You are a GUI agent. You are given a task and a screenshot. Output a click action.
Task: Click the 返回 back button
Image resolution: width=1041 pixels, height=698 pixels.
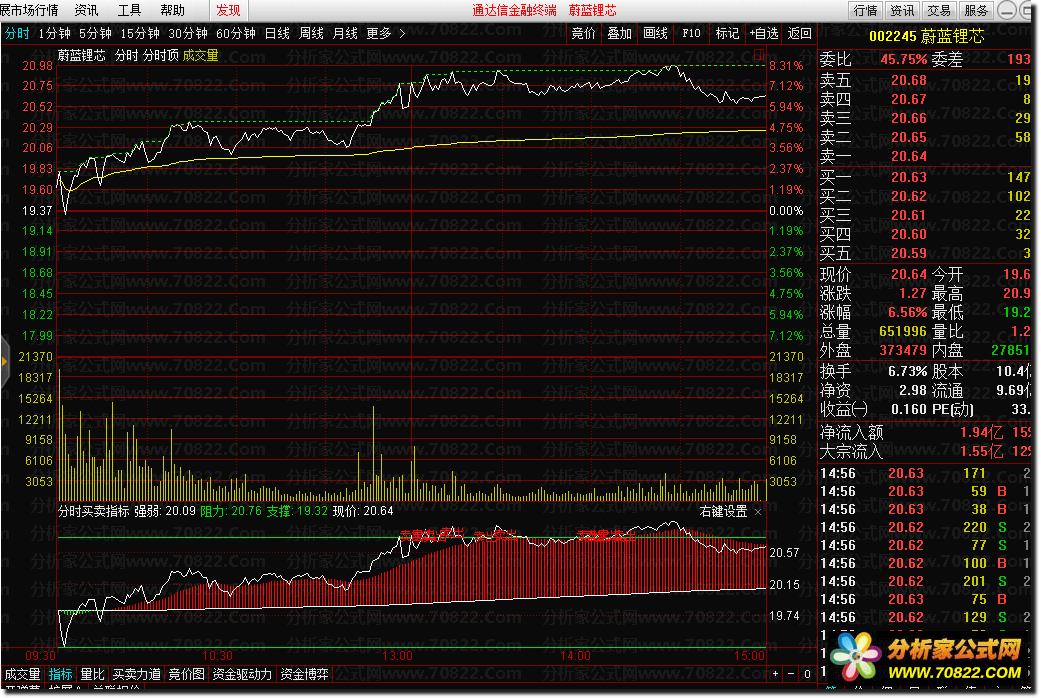click(x=799, y=33)
